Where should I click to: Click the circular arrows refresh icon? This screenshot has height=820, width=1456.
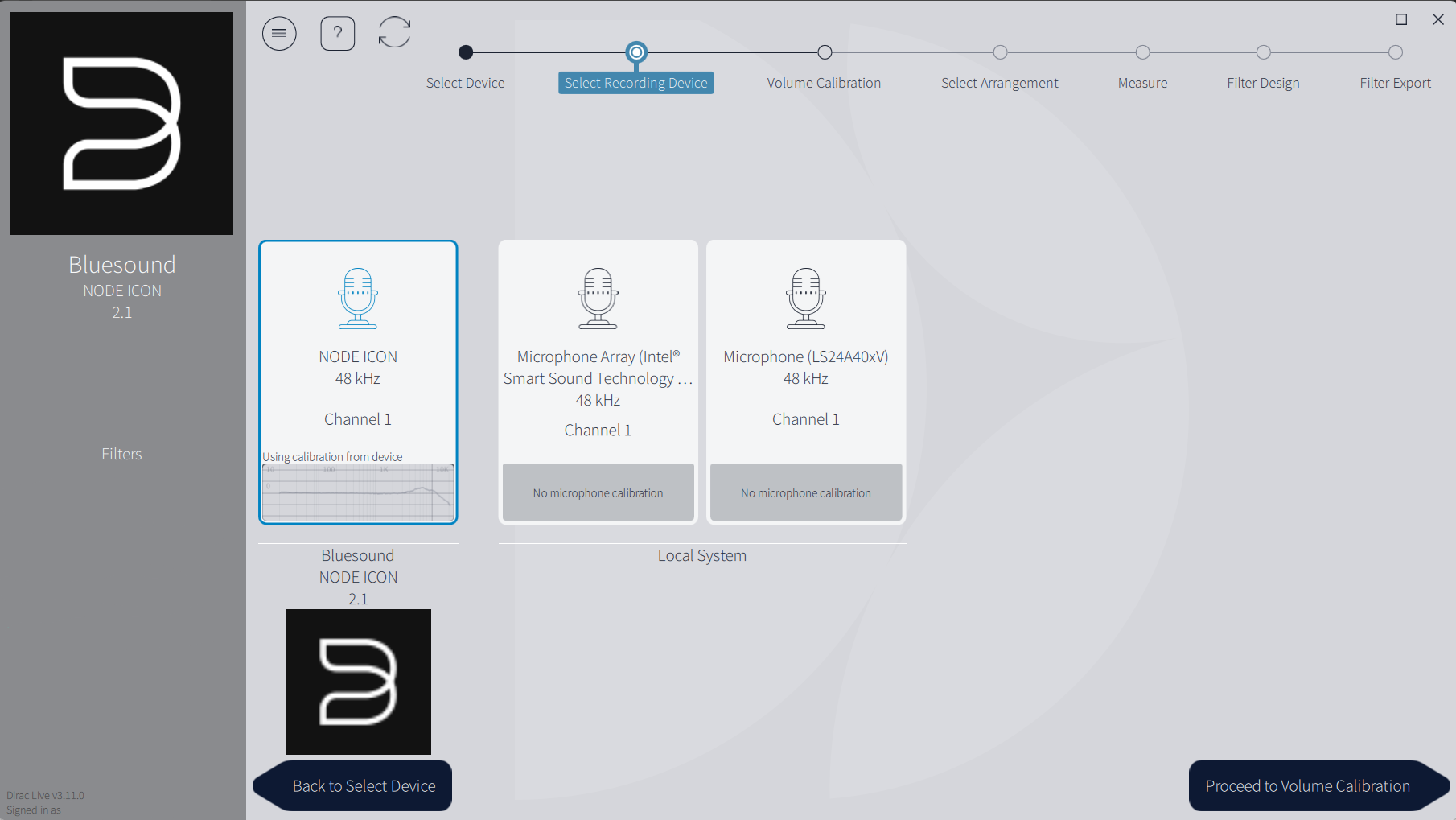pyautogui.click(x=394, y=33)
